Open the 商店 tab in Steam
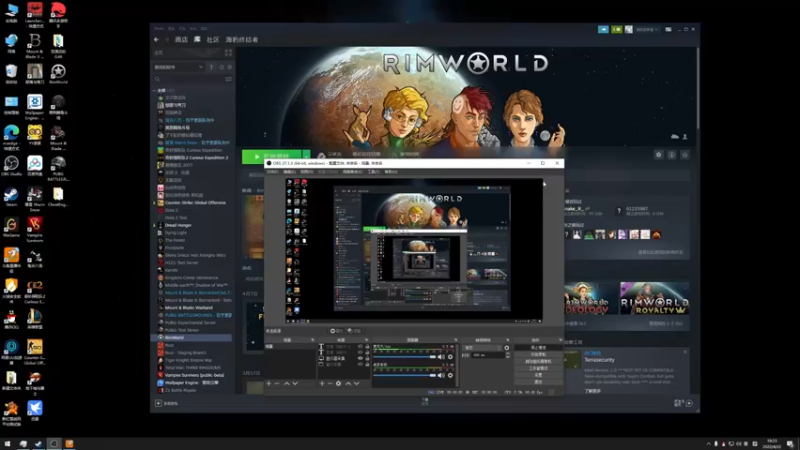800x450 pixels. (181, 39)
